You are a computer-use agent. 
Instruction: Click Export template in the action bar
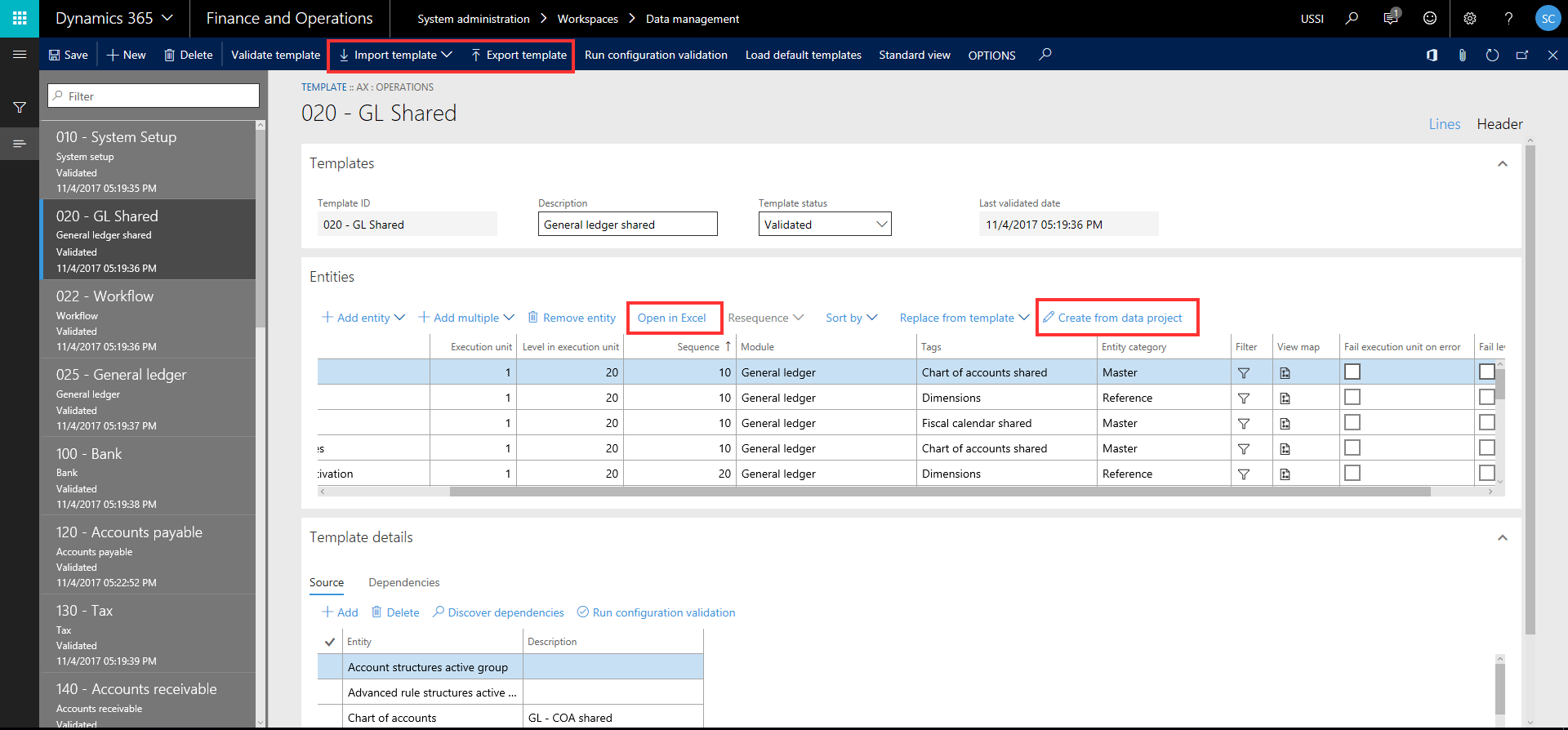click(519, 55)
